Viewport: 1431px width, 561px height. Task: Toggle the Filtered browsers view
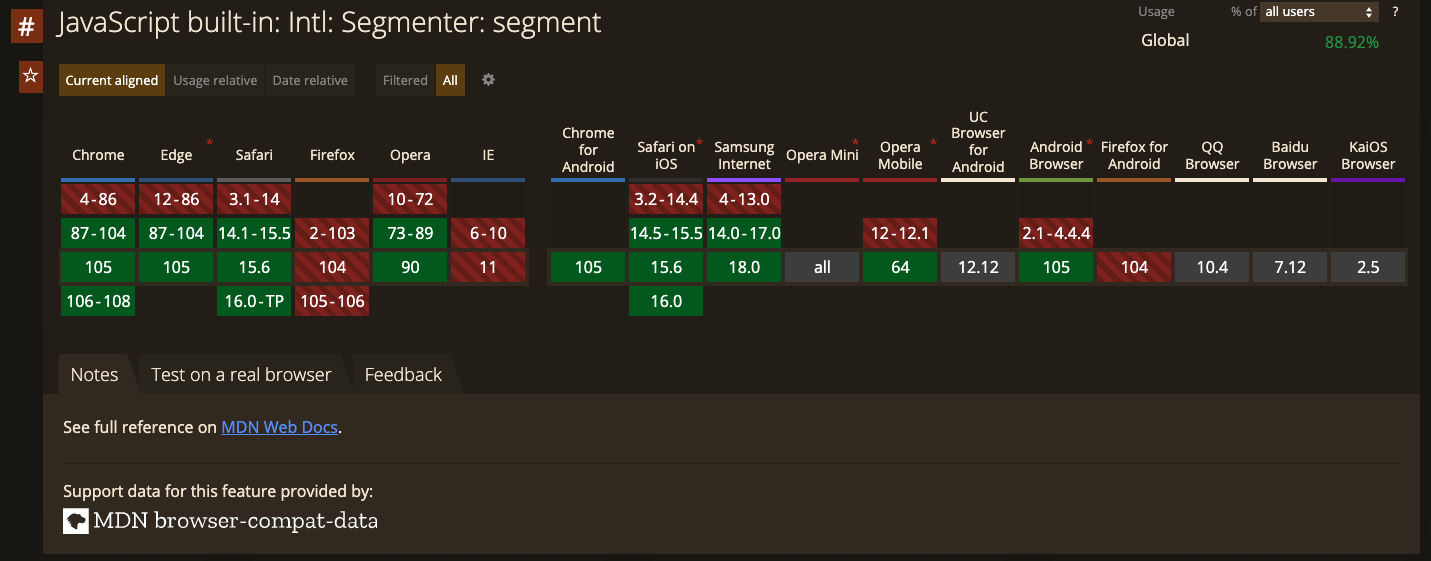pos(405,80)
